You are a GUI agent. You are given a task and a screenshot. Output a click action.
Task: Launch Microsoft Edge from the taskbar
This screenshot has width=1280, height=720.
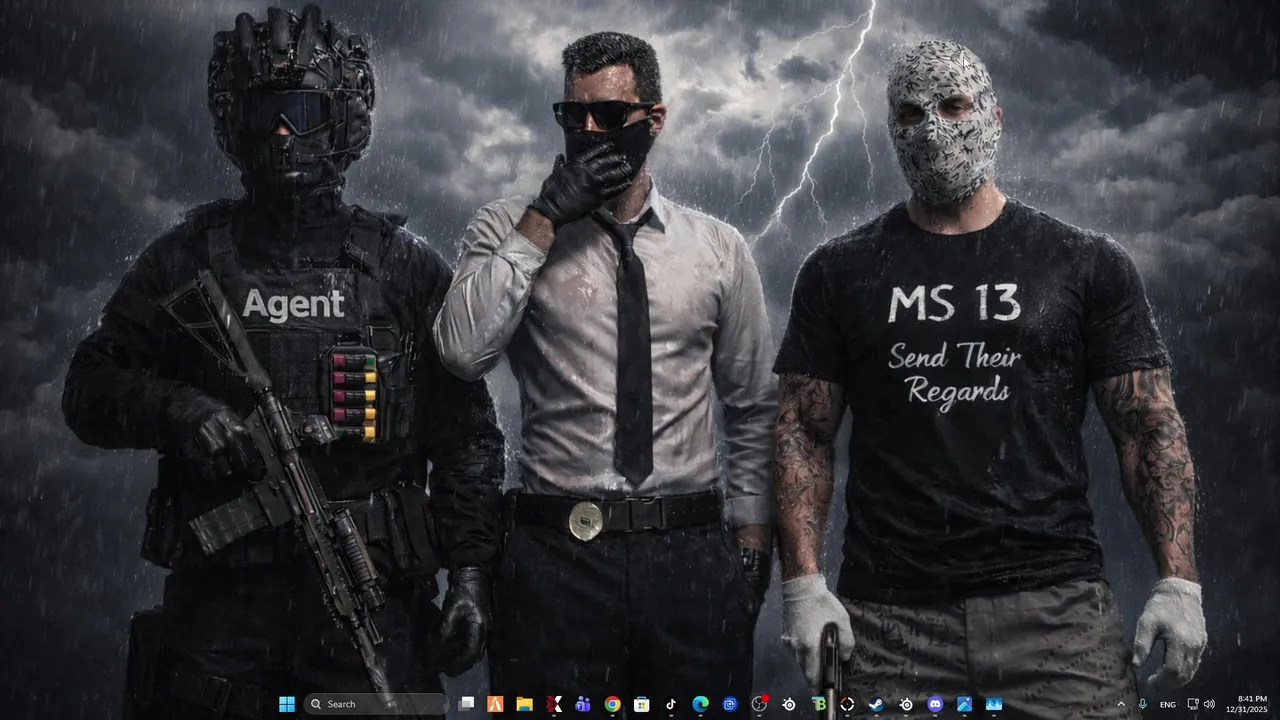click(700, 704)
